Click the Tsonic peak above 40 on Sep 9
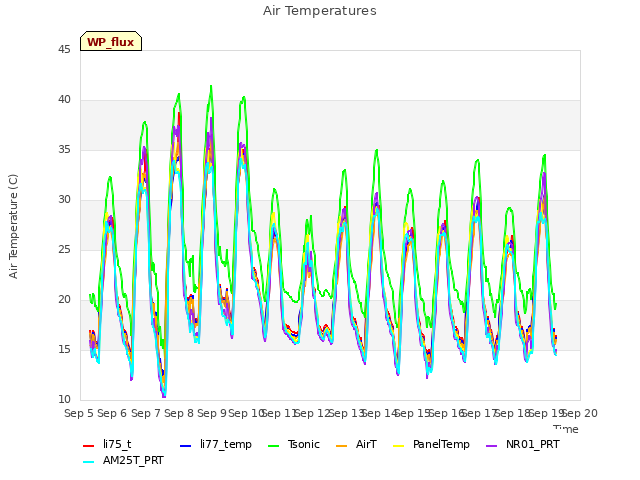 [x=211, y=86]
